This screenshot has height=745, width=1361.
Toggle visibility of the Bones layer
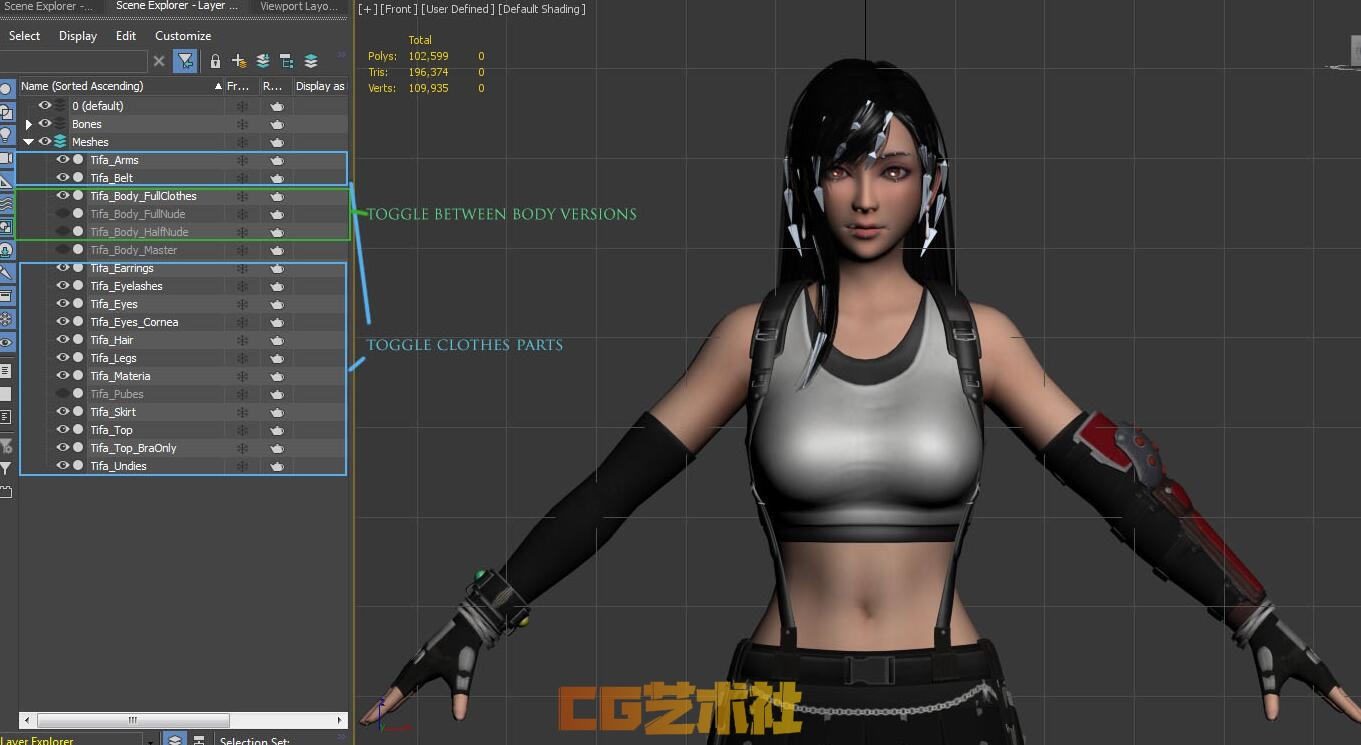click(x=45, y=124)
